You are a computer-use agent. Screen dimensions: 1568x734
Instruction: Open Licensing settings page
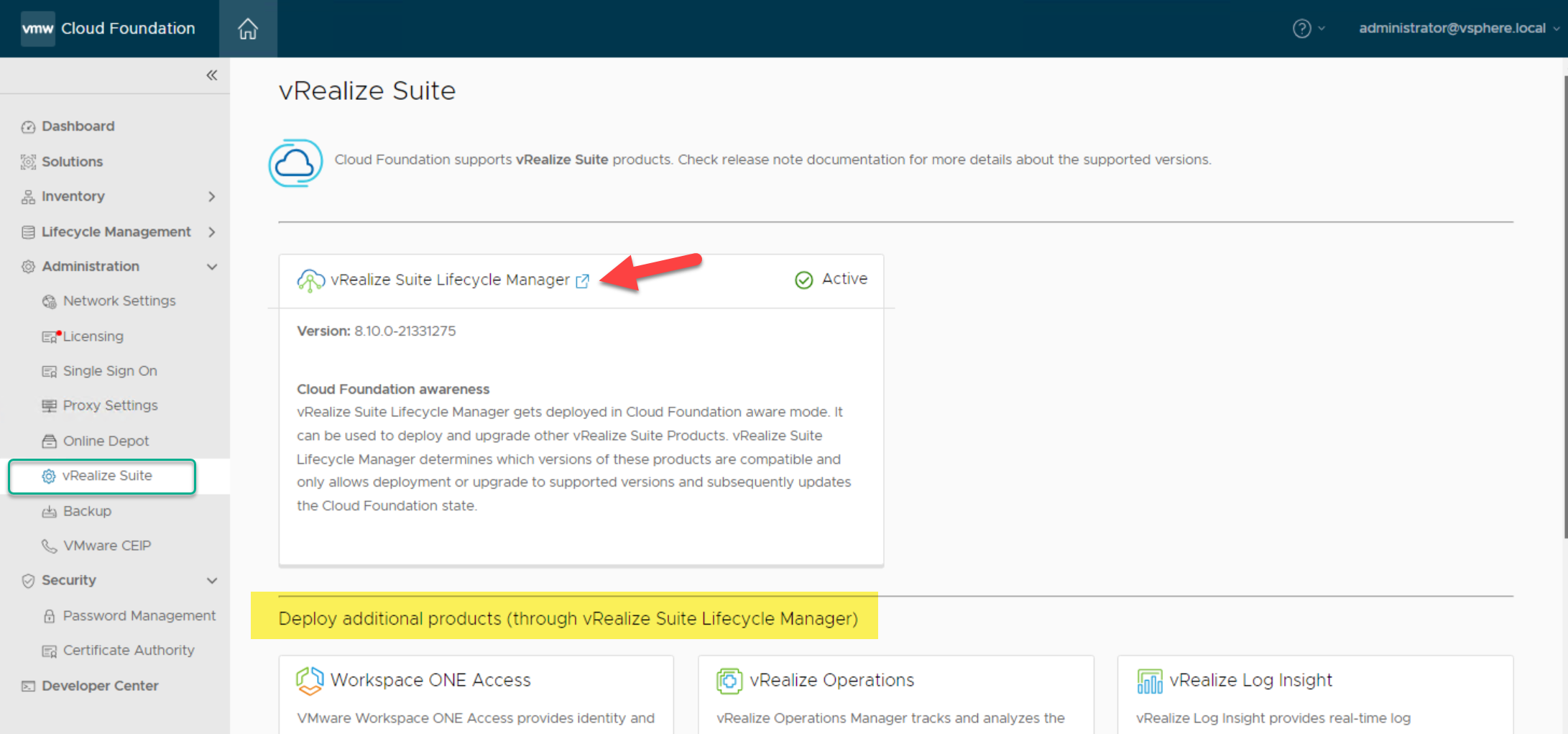click(x=93, y=336)
